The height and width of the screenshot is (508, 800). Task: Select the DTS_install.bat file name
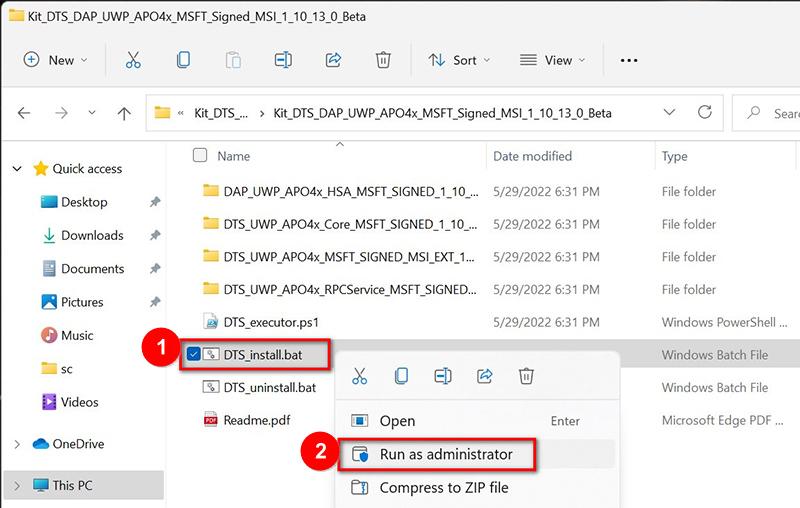coord(263,354)
